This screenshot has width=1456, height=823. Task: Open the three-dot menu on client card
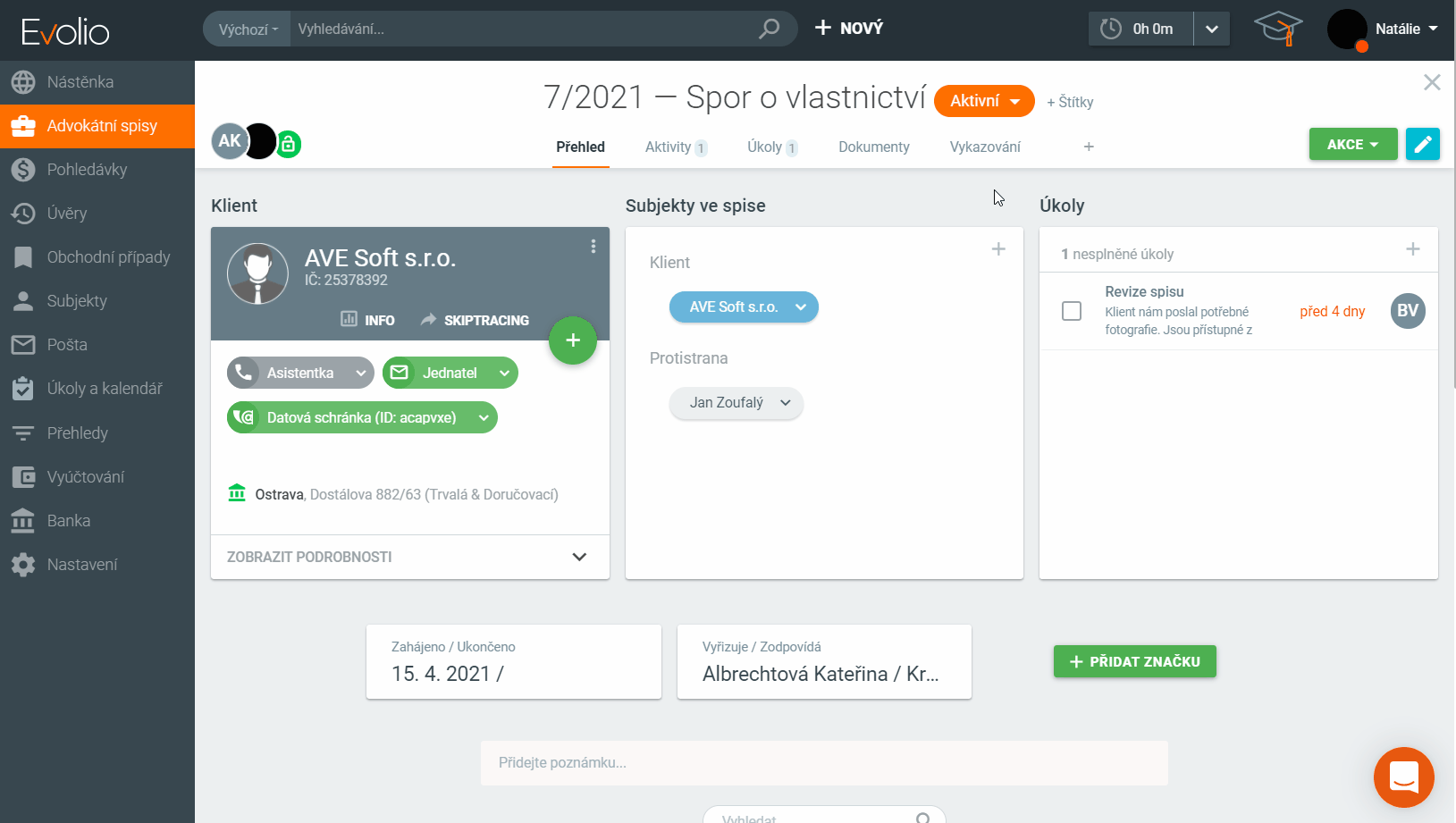pyautogui.click(x=593, y=247)
